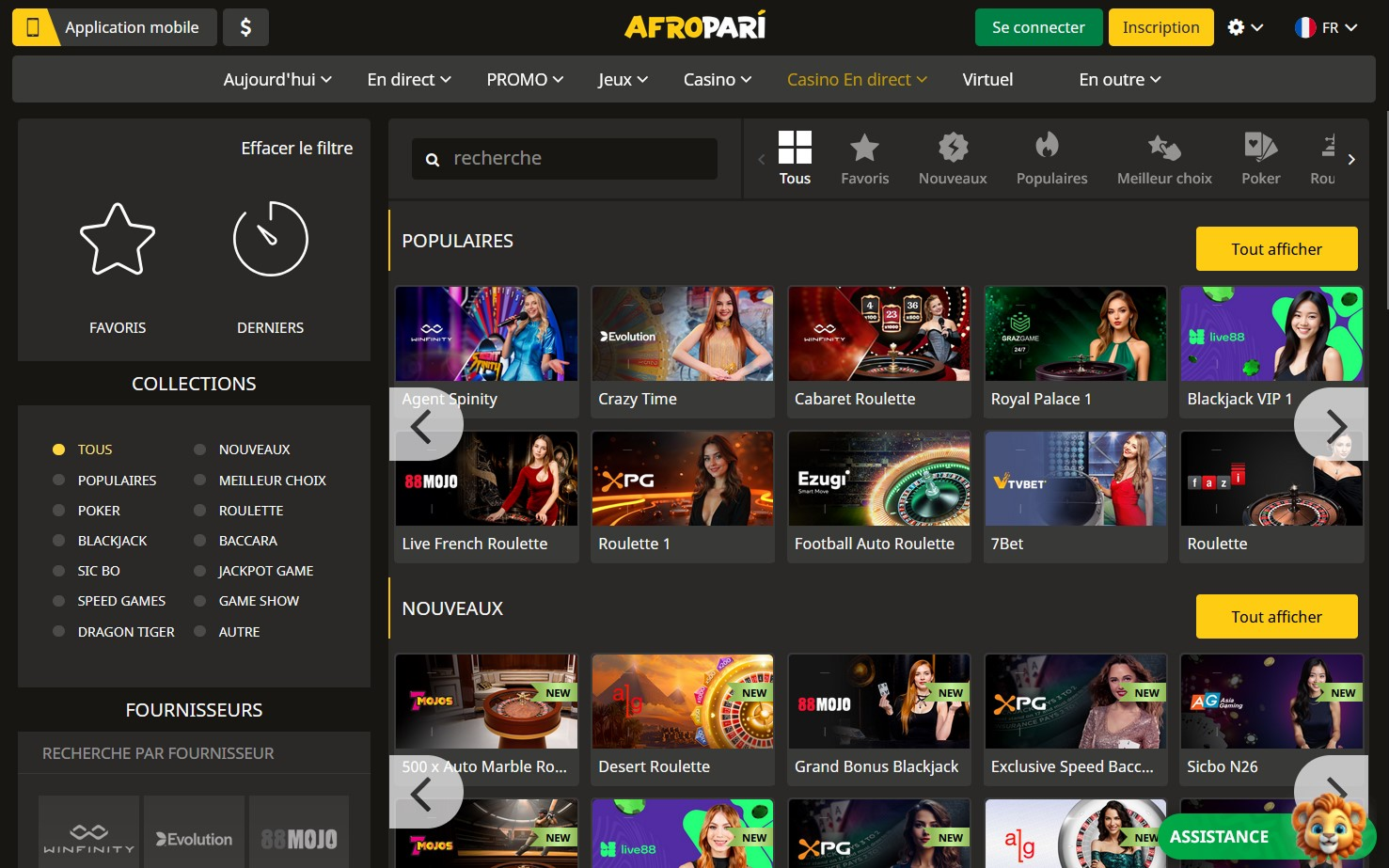The width and height of the screenshot is (1389, 868).
Task: Click the dollar sign payments icon
Action: 245,27
